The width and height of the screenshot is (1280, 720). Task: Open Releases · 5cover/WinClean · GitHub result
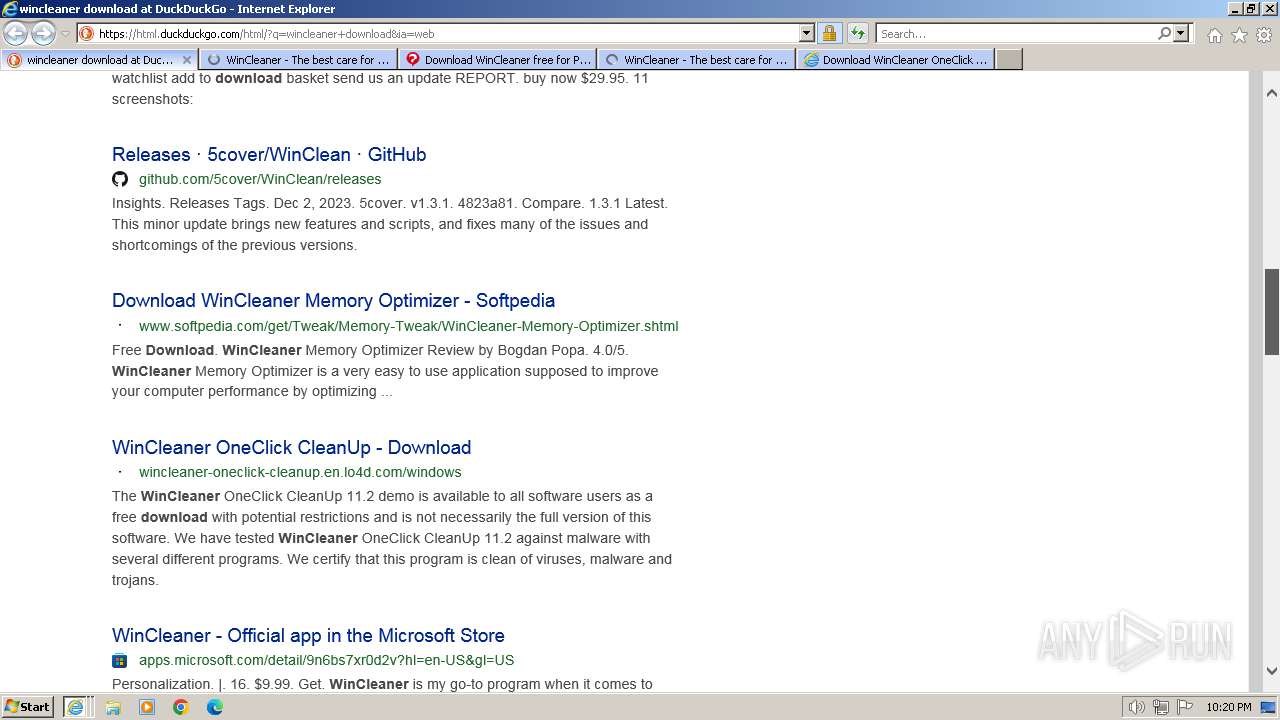[269, 154]
